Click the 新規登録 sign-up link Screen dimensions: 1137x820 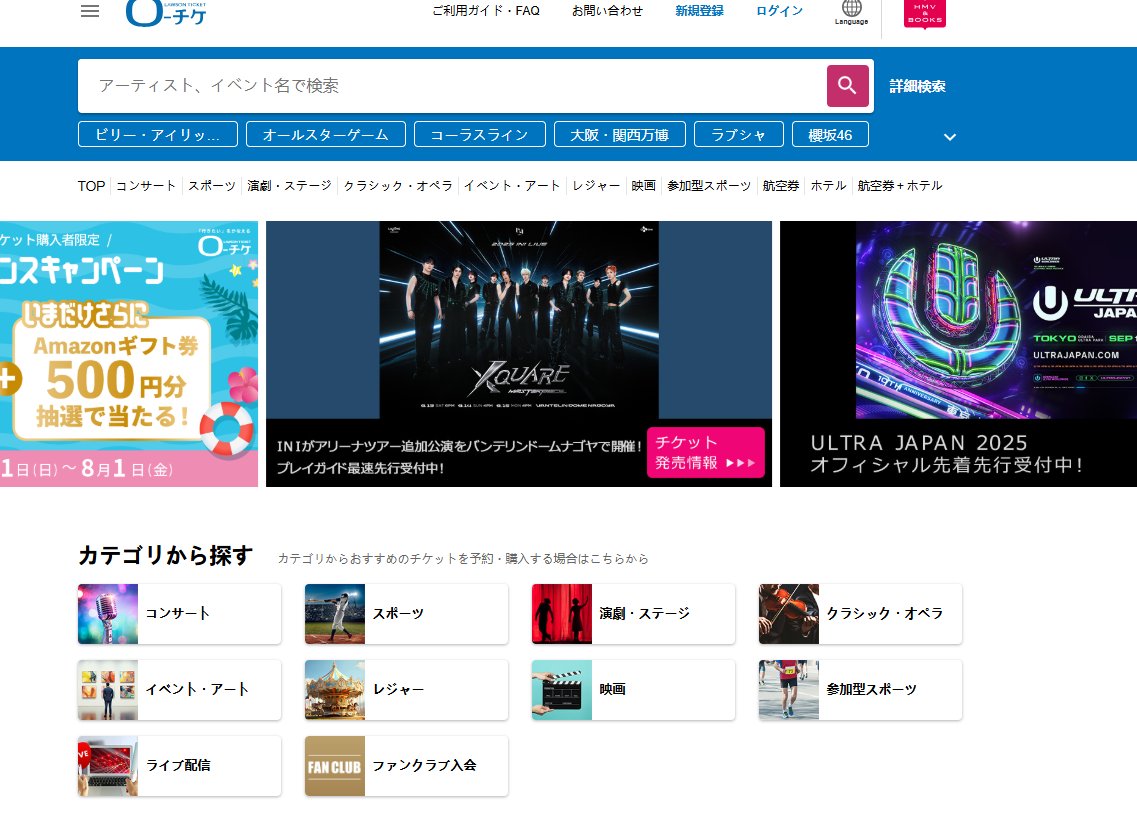pos(699,11)
